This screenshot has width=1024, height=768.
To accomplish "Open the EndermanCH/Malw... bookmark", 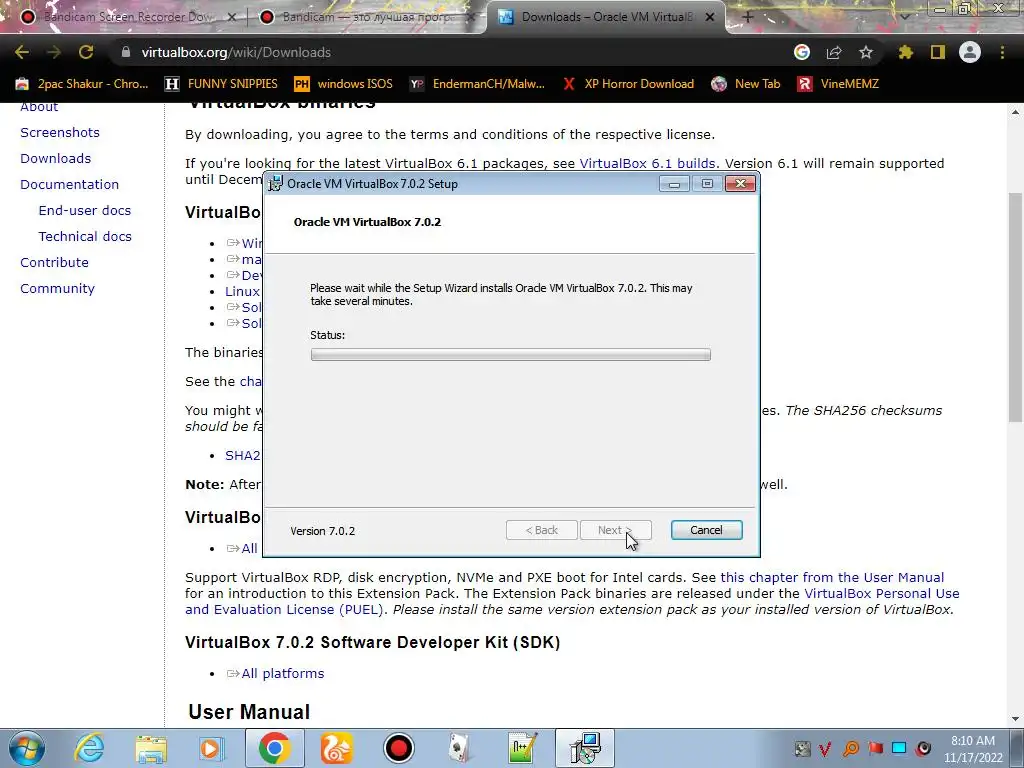I will coord(477,84).
